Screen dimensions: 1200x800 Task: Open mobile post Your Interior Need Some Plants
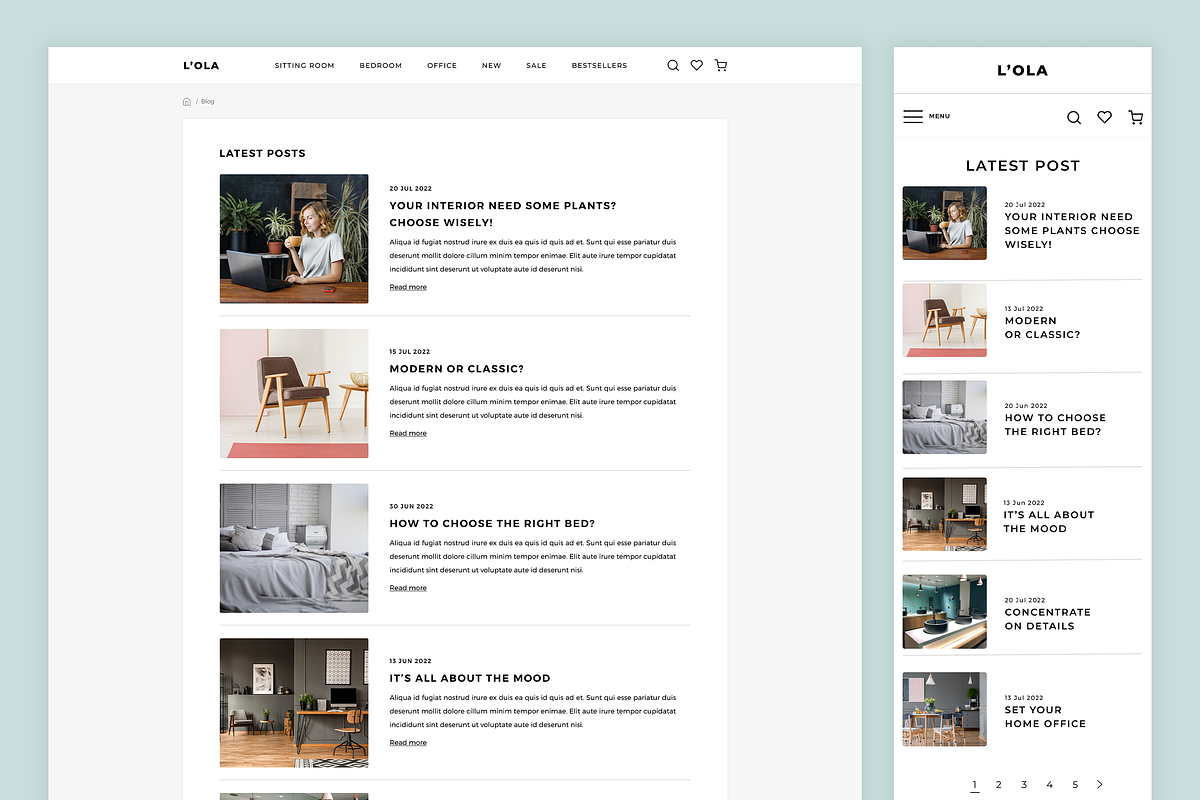(1072, 230)
